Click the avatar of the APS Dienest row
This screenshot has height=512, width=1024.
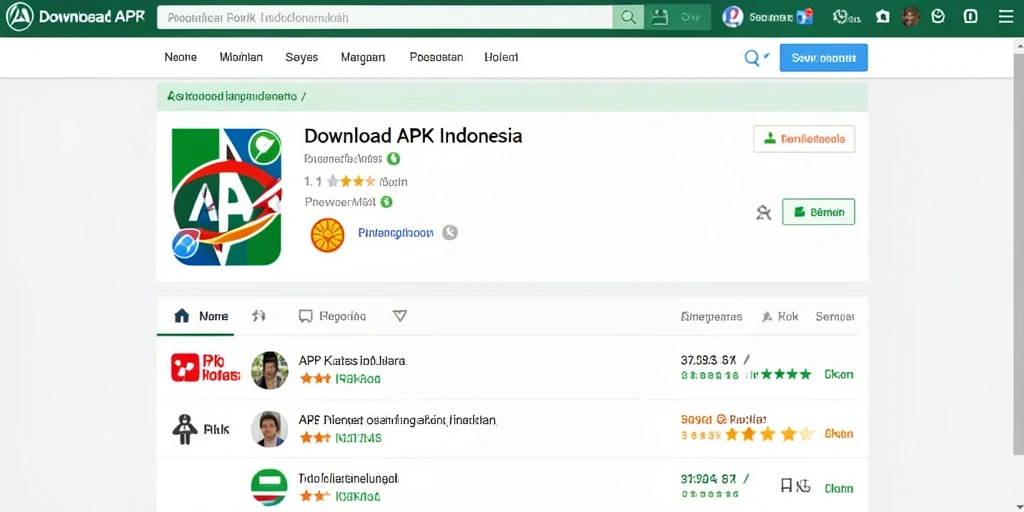point(270,429)
